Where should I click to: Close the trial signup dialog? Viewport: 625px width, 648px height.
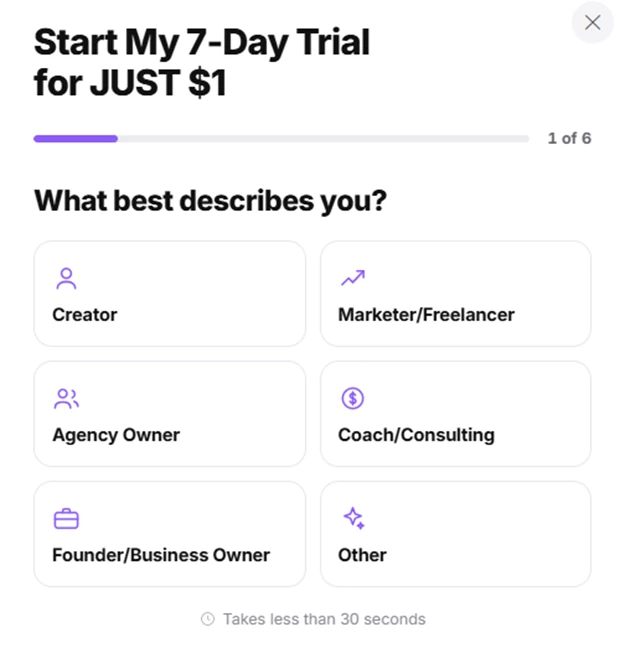(x=592, y=22)
